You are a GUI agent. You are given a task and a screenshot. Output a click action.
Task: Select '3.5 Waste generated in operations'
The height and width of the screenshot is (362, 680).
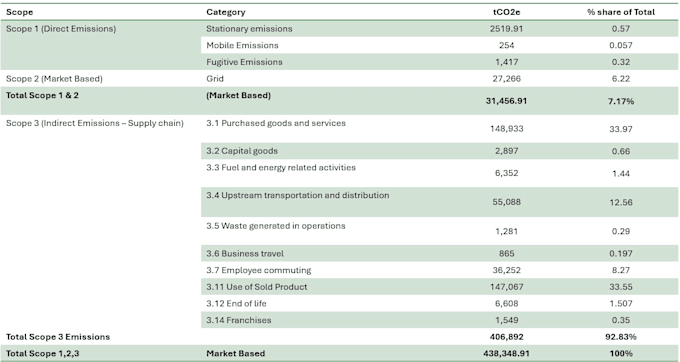point(276,226)
